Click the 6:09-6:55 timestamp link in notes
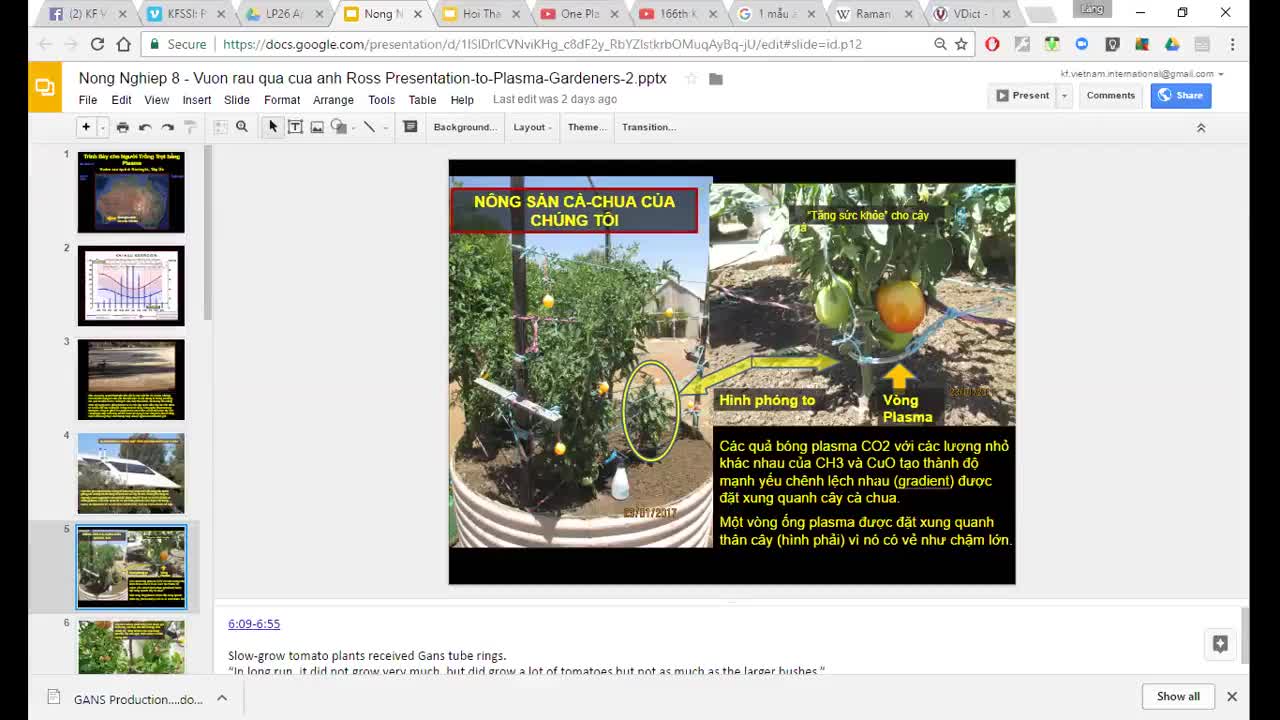1280x720 pixels. point(254,623)
